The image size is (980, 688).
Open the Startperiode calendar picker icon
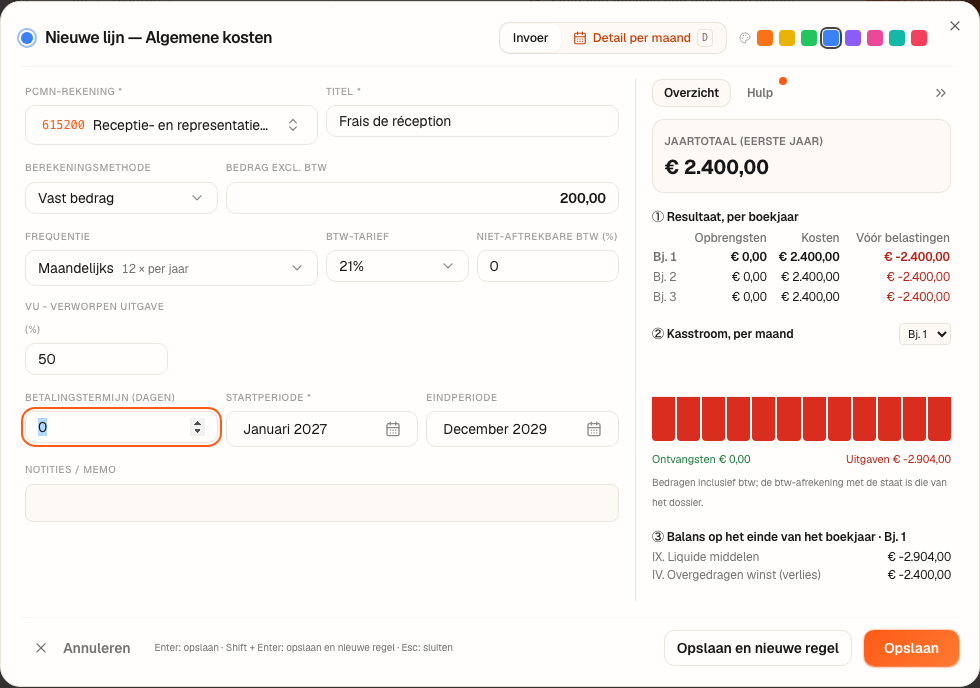pos(392,429)
